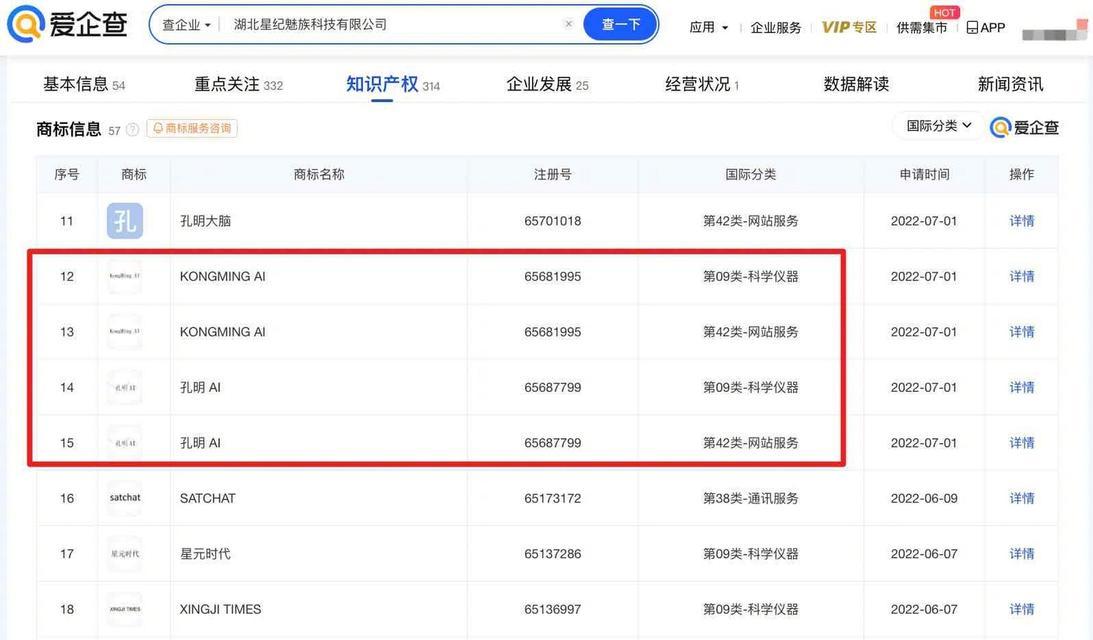This screenshot has height=640, width=1093.
Task: Click the 星元时代 trademark thumbnail
Action: pos(125,554)
